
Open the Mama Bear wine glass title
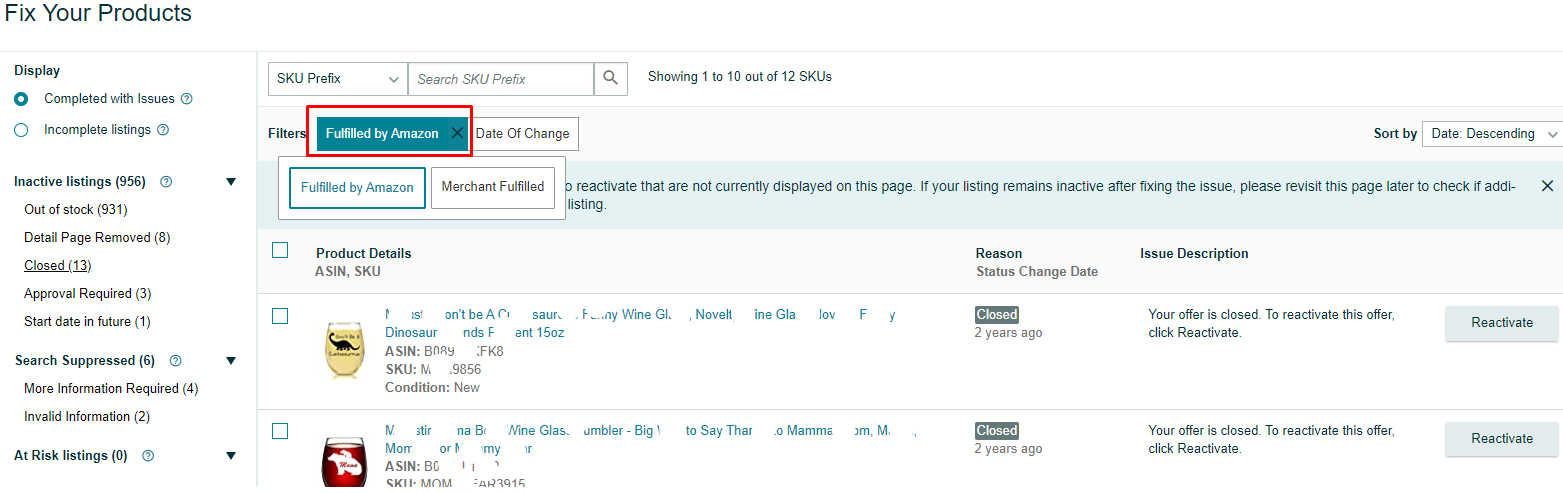click(x=650, y=440)
